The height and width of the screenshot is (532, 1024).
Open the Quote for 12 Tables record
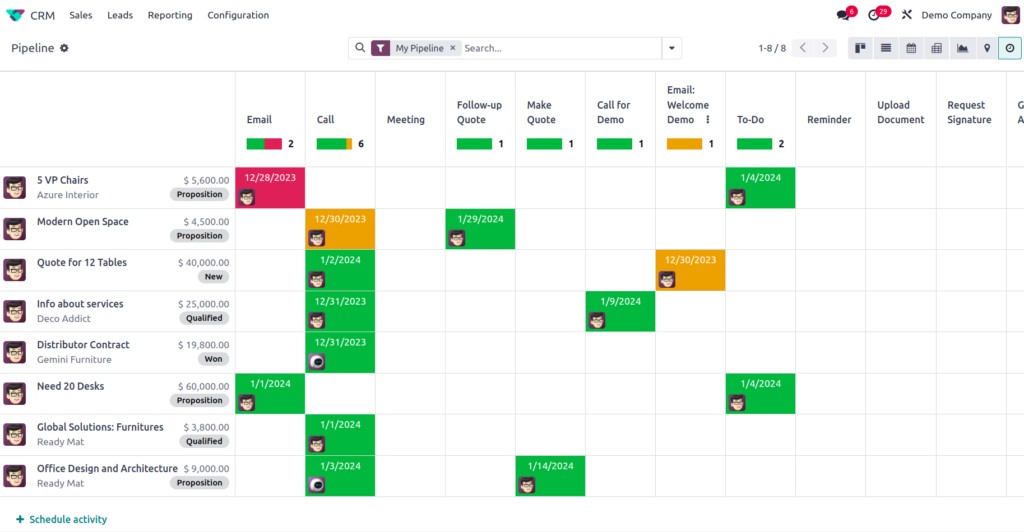point(82,263)
